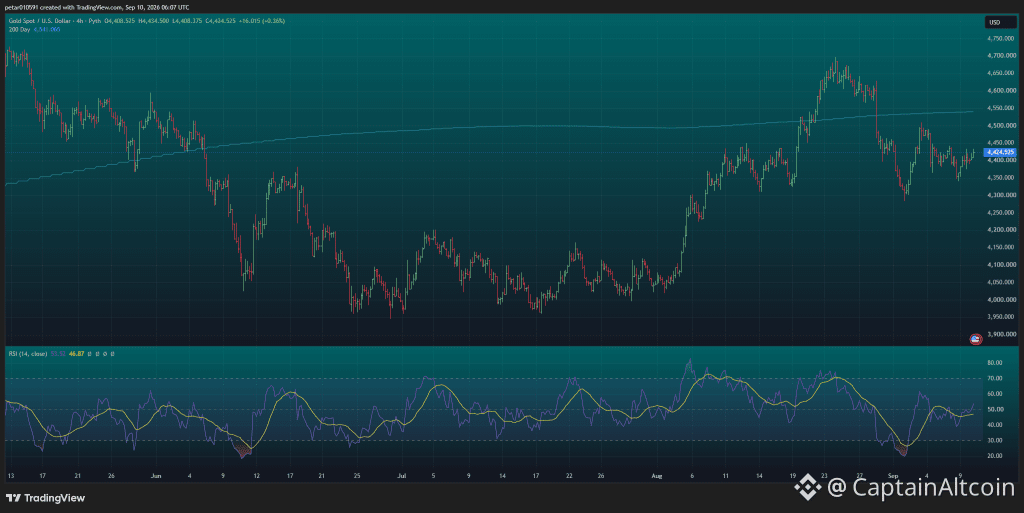
Task: Click the RSI 70.00 scale level label
Action: coord(995,379)
